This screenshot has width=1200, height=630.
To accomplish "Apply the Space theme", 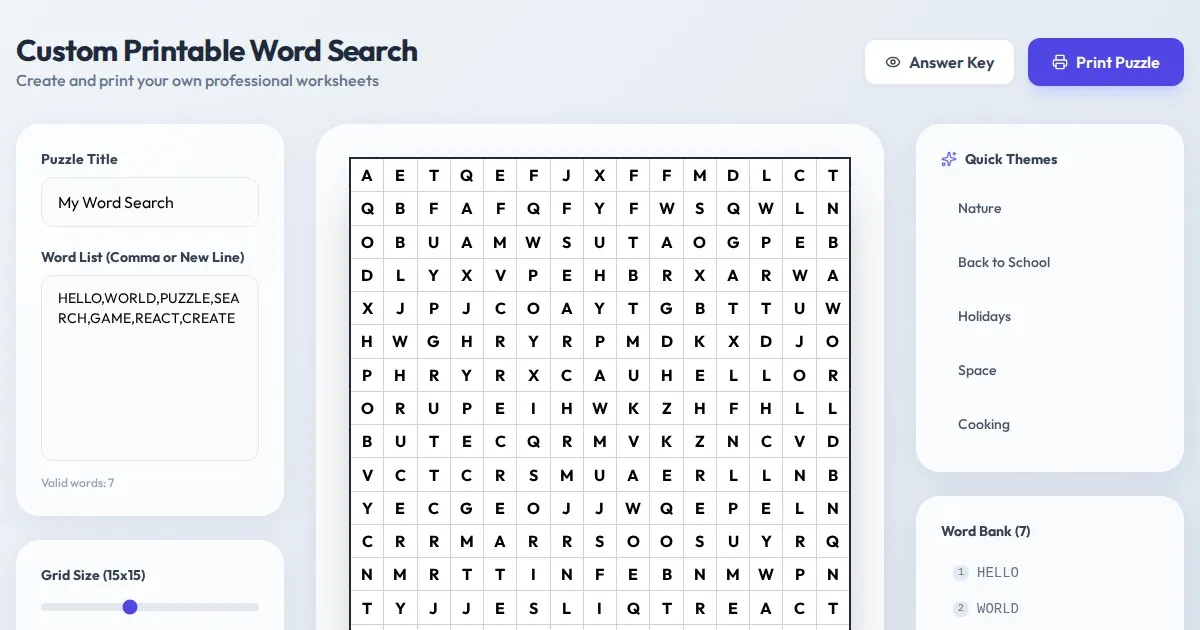I will pyautogui.click(x=977, y=370).
